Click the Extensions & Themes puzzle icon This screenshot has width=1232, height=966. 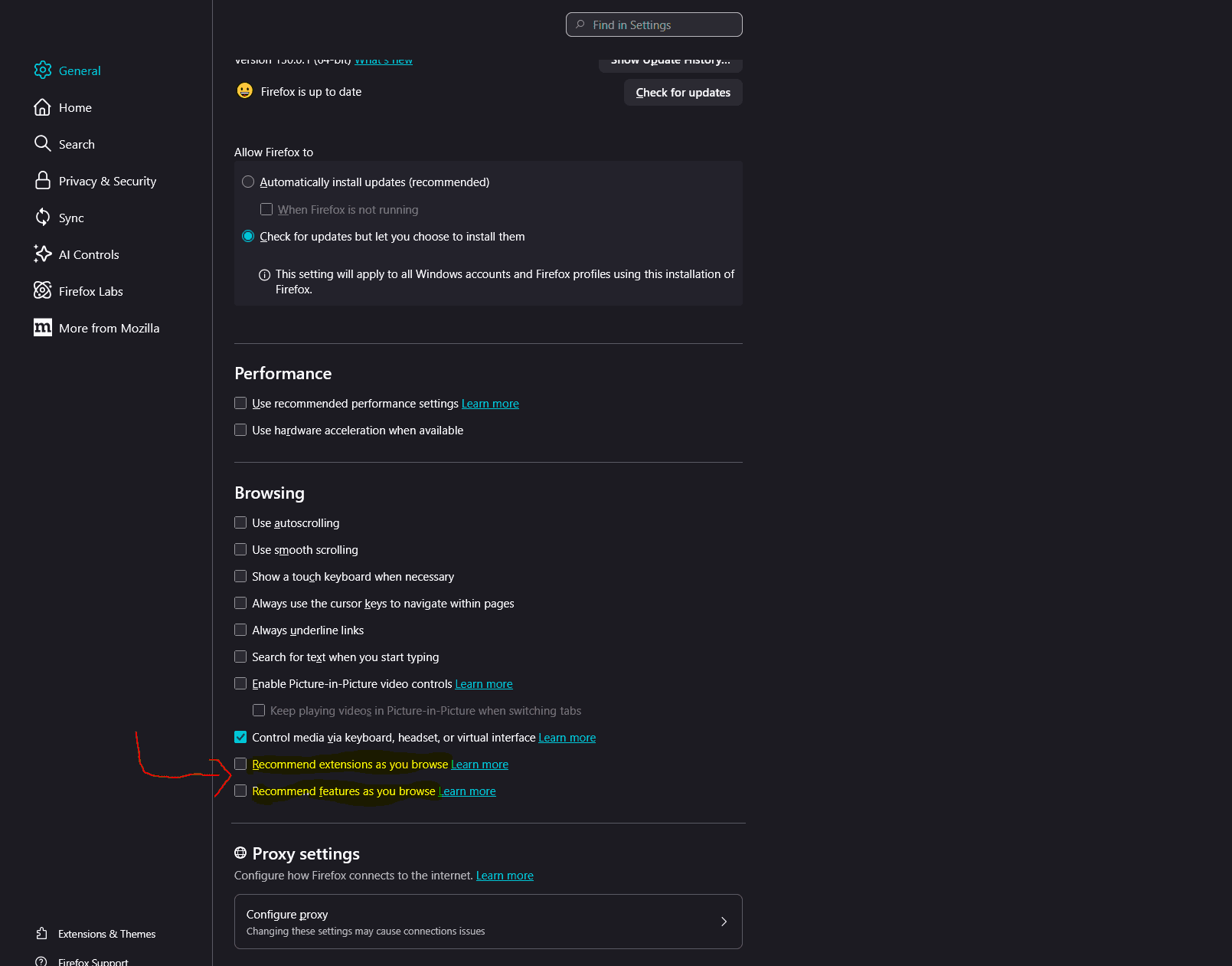point(42,934)
